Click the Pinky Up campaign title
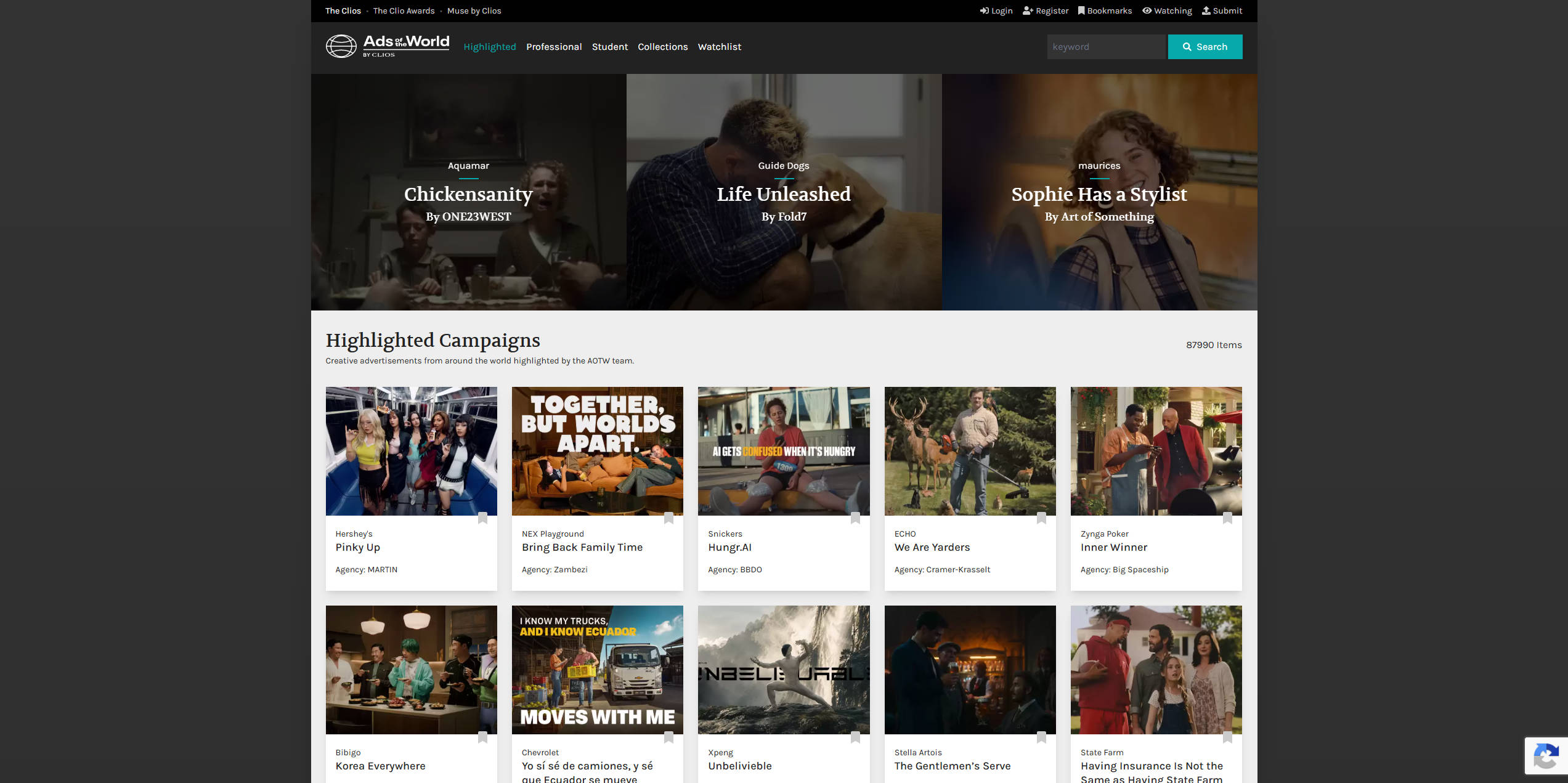This screenshot has width=1568, height=783. 357,547
